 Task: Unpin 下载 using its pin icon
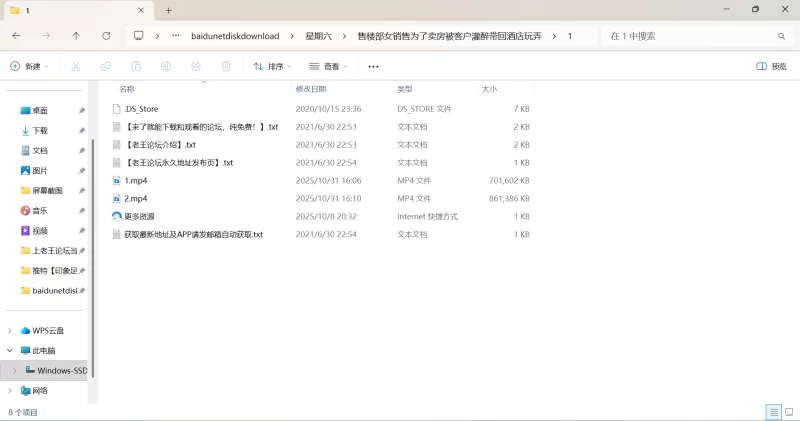(x=82, y=131)
